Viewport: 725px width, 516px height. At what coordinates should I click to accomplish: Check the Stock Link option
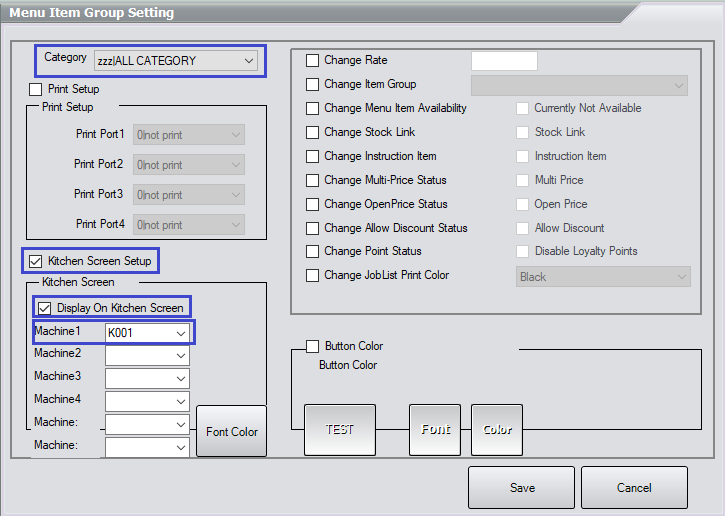point(522,132)
